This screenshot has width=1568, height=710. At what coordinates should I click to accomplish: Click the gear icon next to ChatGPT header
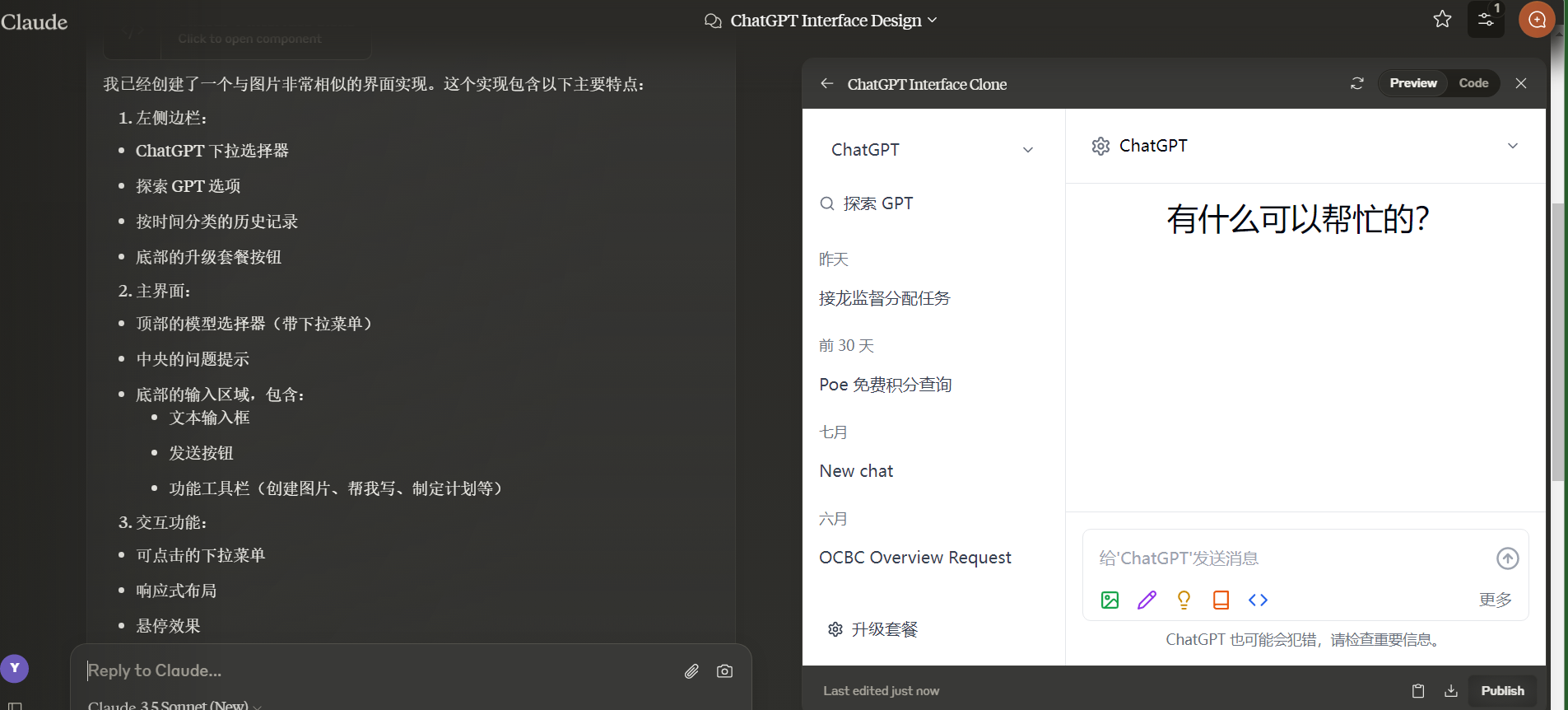[x=1100, y=146]
